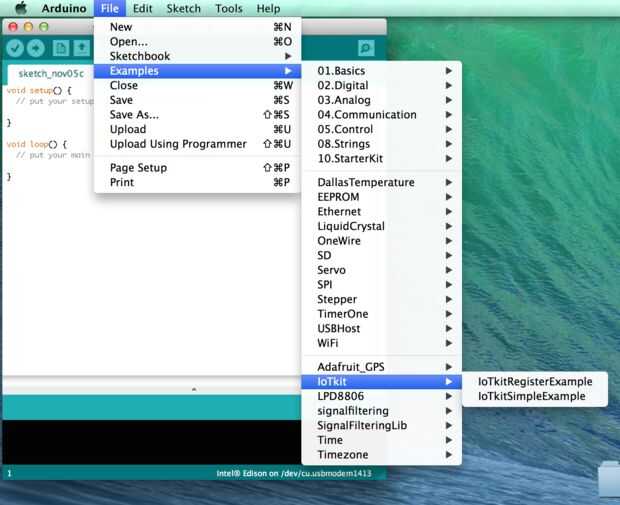620x505 pixels.
Task: Expand the Stepper library examples
Action: tap(382, 299)
